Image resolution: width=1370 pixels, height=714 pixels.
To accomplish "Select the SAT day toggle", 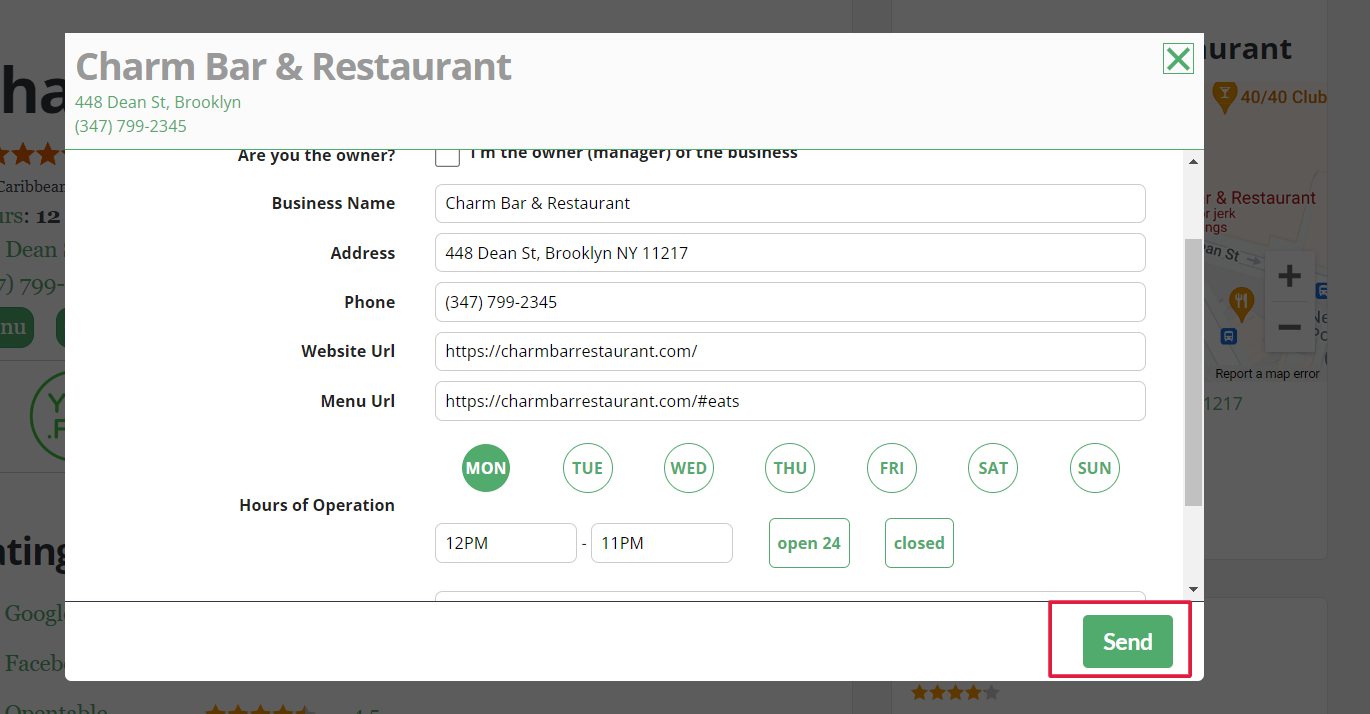I will (x=993, y=468).
